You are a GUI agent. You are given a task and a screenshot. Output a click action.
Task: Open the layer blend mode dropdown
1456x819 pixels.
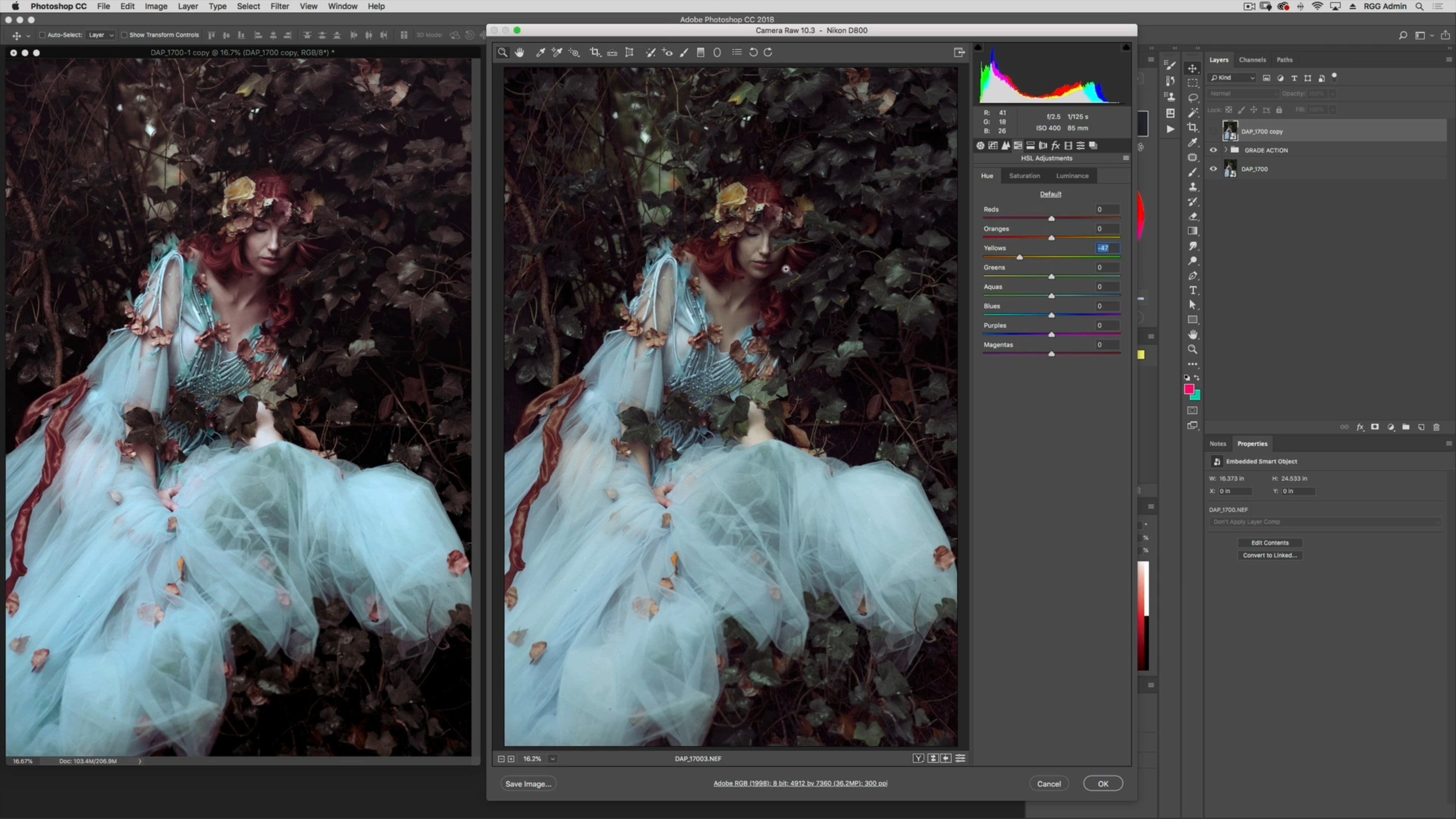click(1243, 93)
